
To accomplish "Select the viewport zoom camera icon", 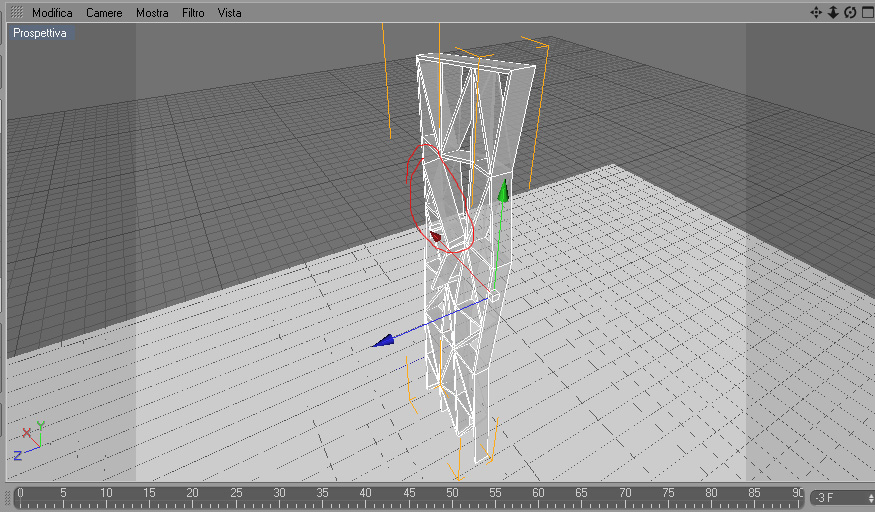I will 833,12.
